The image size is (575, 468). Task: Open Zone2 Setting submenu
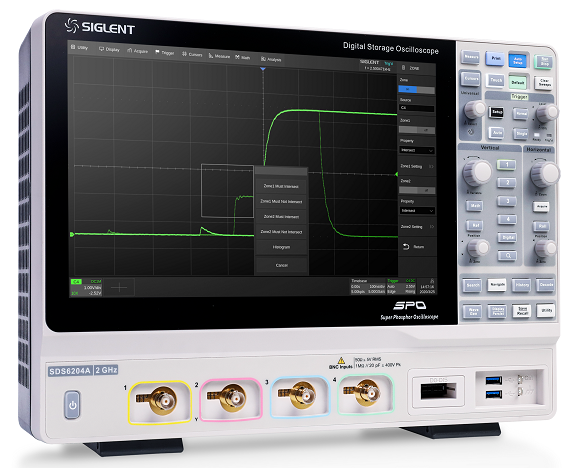417,227
